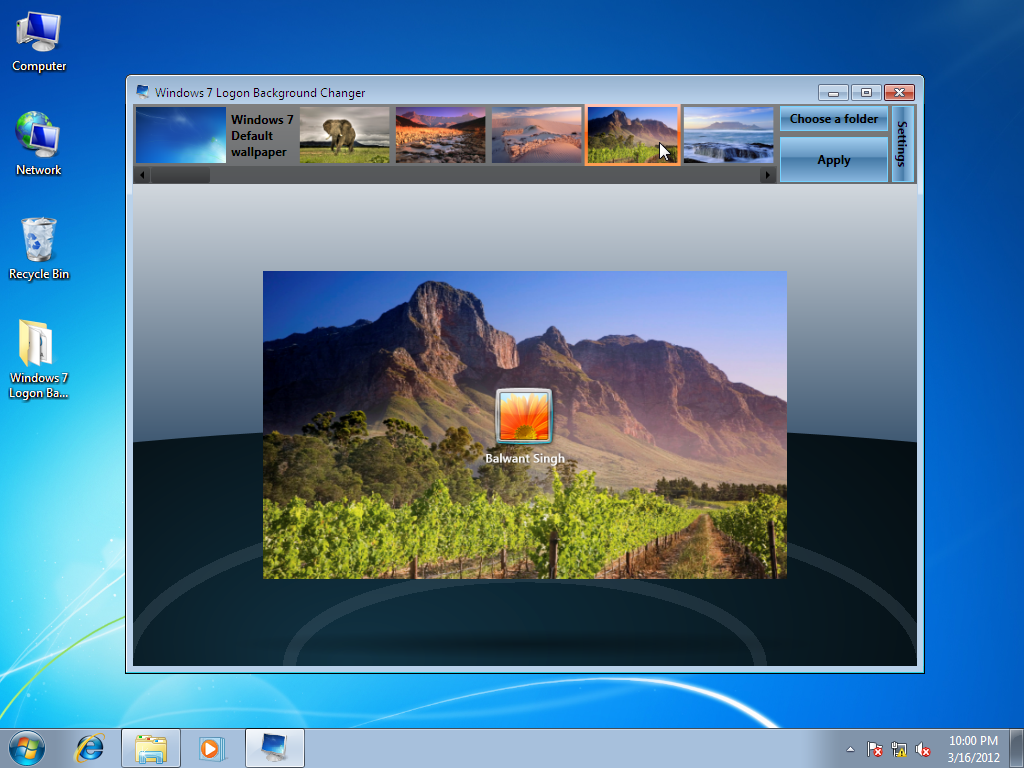
Task: Expand the vertical Settings panel
Action: pyautogui.click(x=903, y=143)
